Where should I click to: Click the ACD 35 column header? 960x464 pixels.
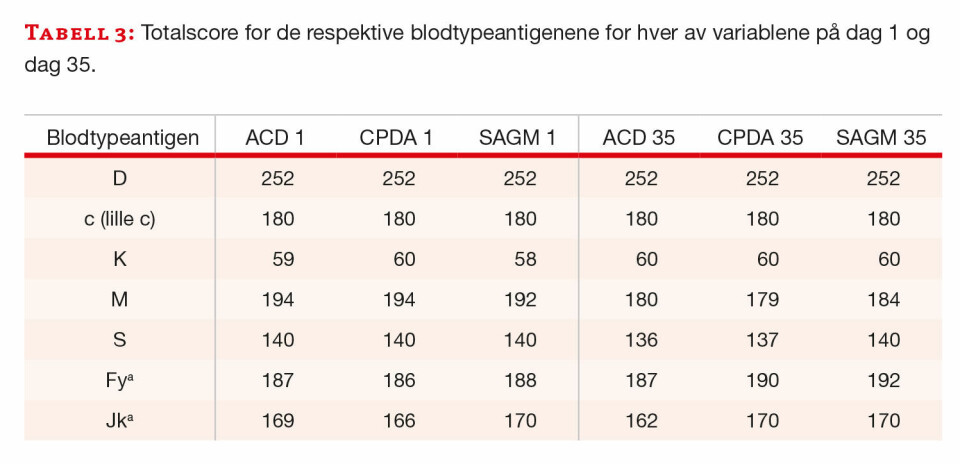tap(638, 138)
